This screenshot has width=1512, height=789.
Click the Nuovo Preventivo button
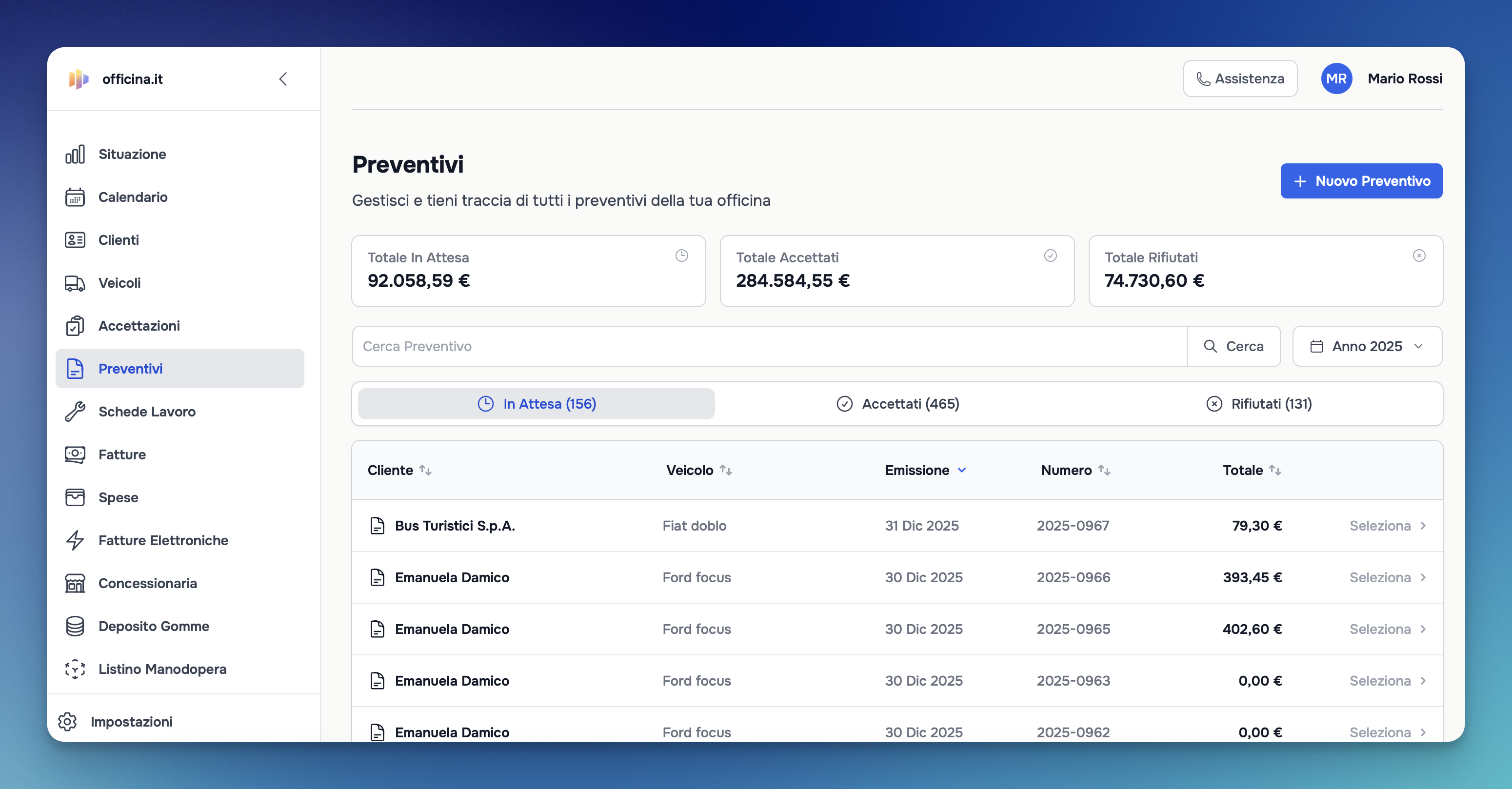coord(1361,181)
